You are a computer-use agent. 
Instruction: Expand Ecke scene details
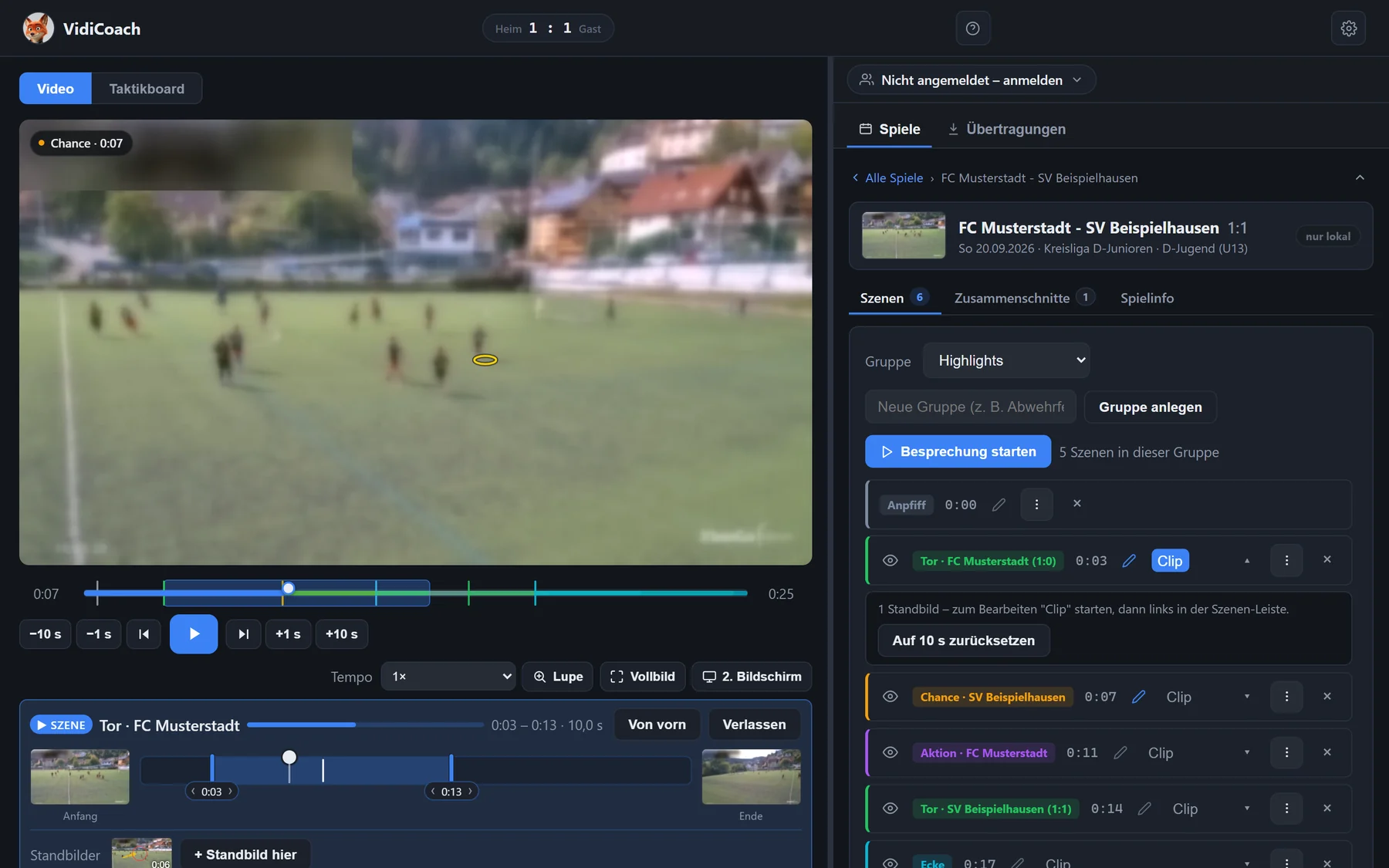(1247, 863)
